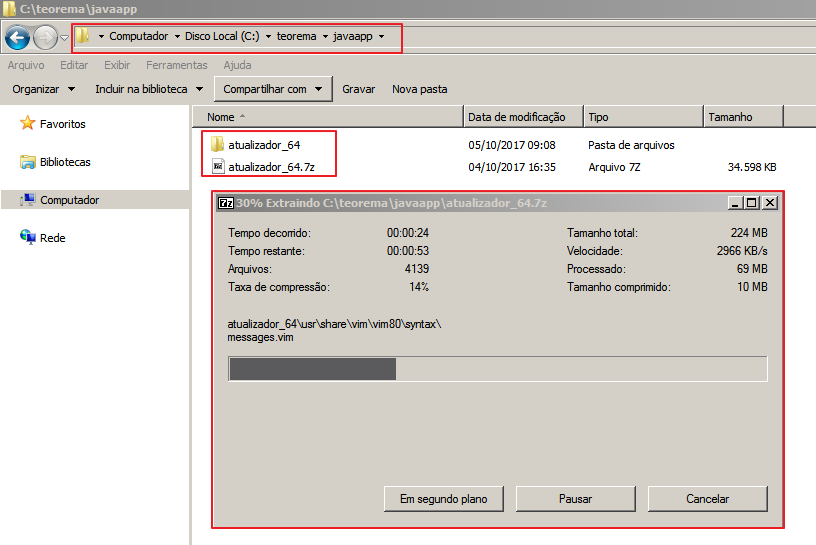Click date 05/10/2017 09:08
The width and height of the screenshot is (816, 545).
point(512,145)
